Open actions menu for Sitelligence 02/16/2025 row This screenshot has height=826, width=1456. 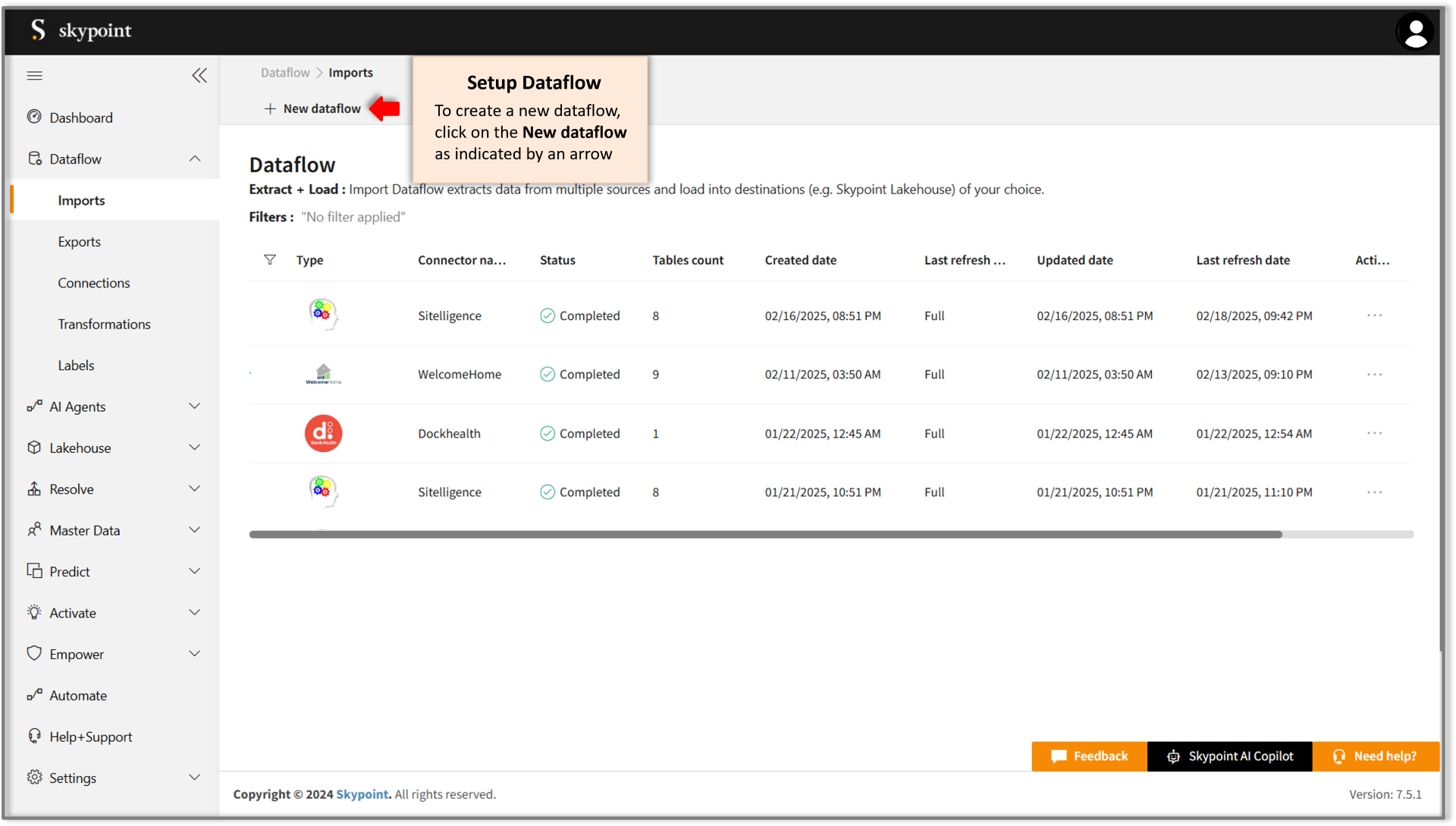(1374, 316)
